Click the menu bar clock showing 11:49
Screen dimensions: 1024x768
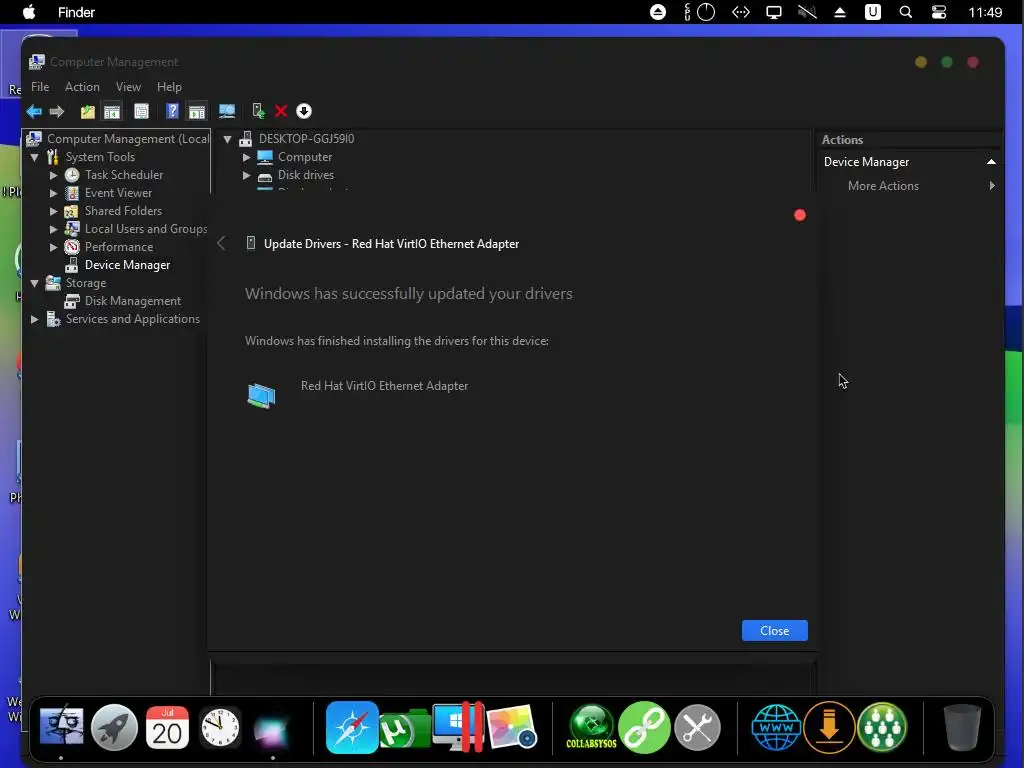(985, 12)
